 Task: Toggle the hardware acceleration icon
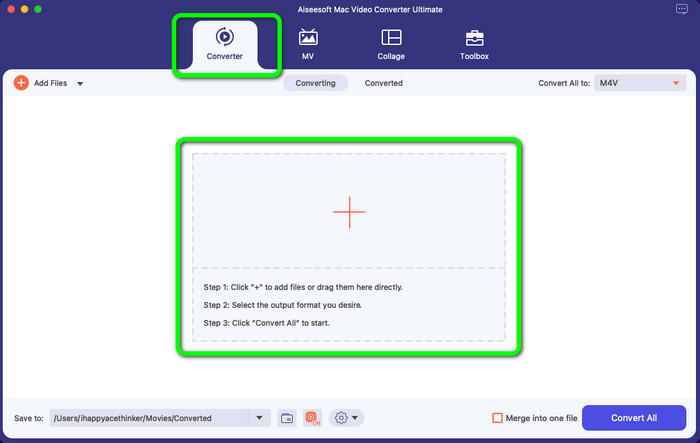tap(312, 418)
